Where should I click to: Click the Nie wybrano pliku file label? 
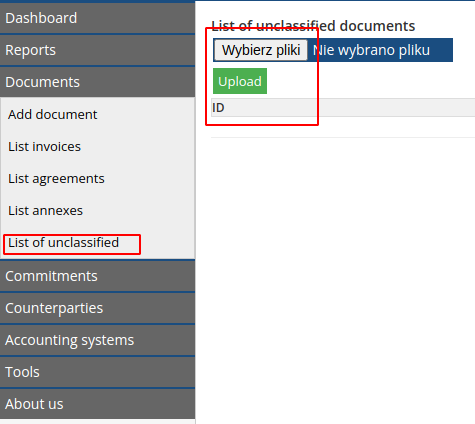(x=371, y=50)
